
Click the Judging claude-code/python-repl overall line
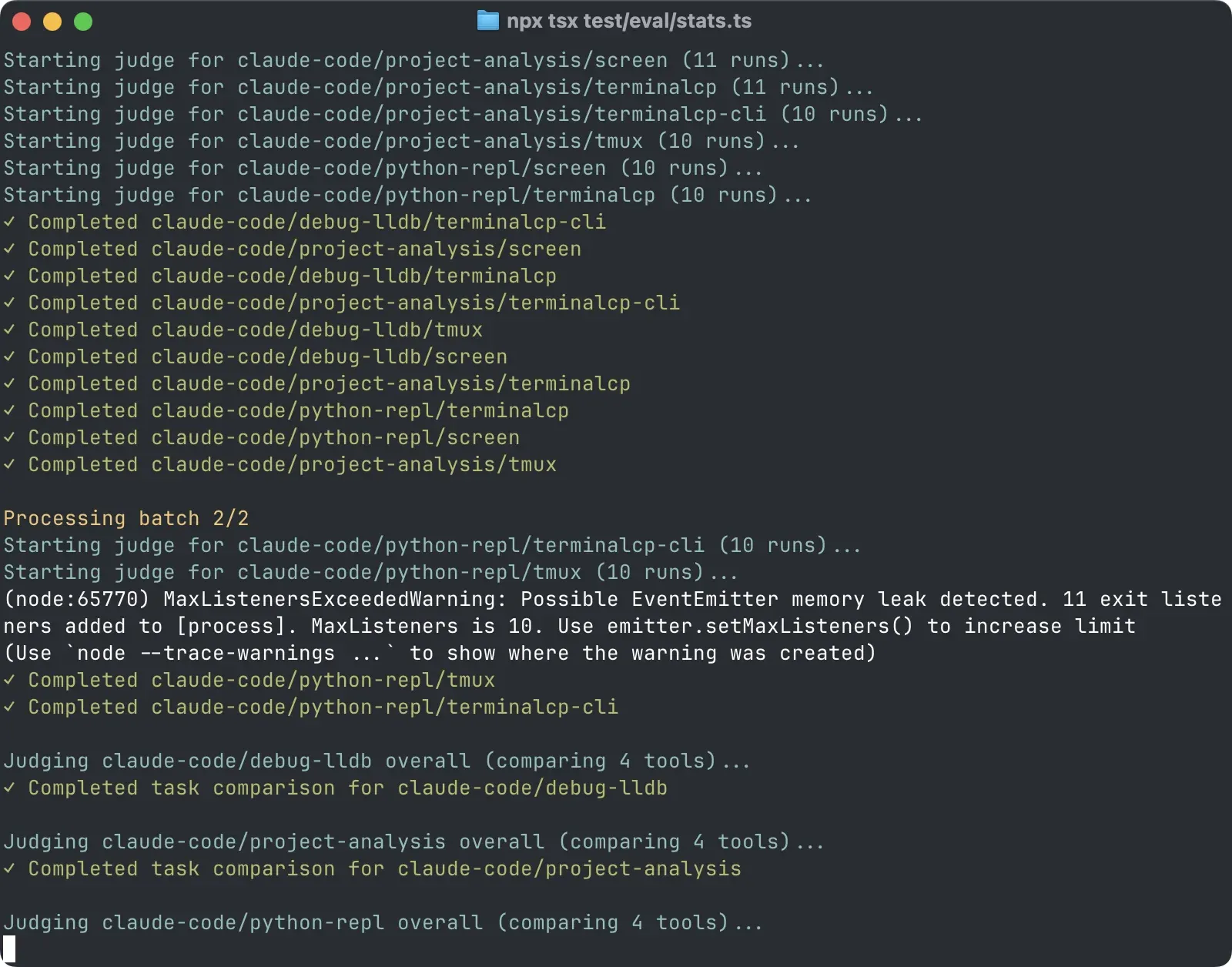[x=383, y=922]
